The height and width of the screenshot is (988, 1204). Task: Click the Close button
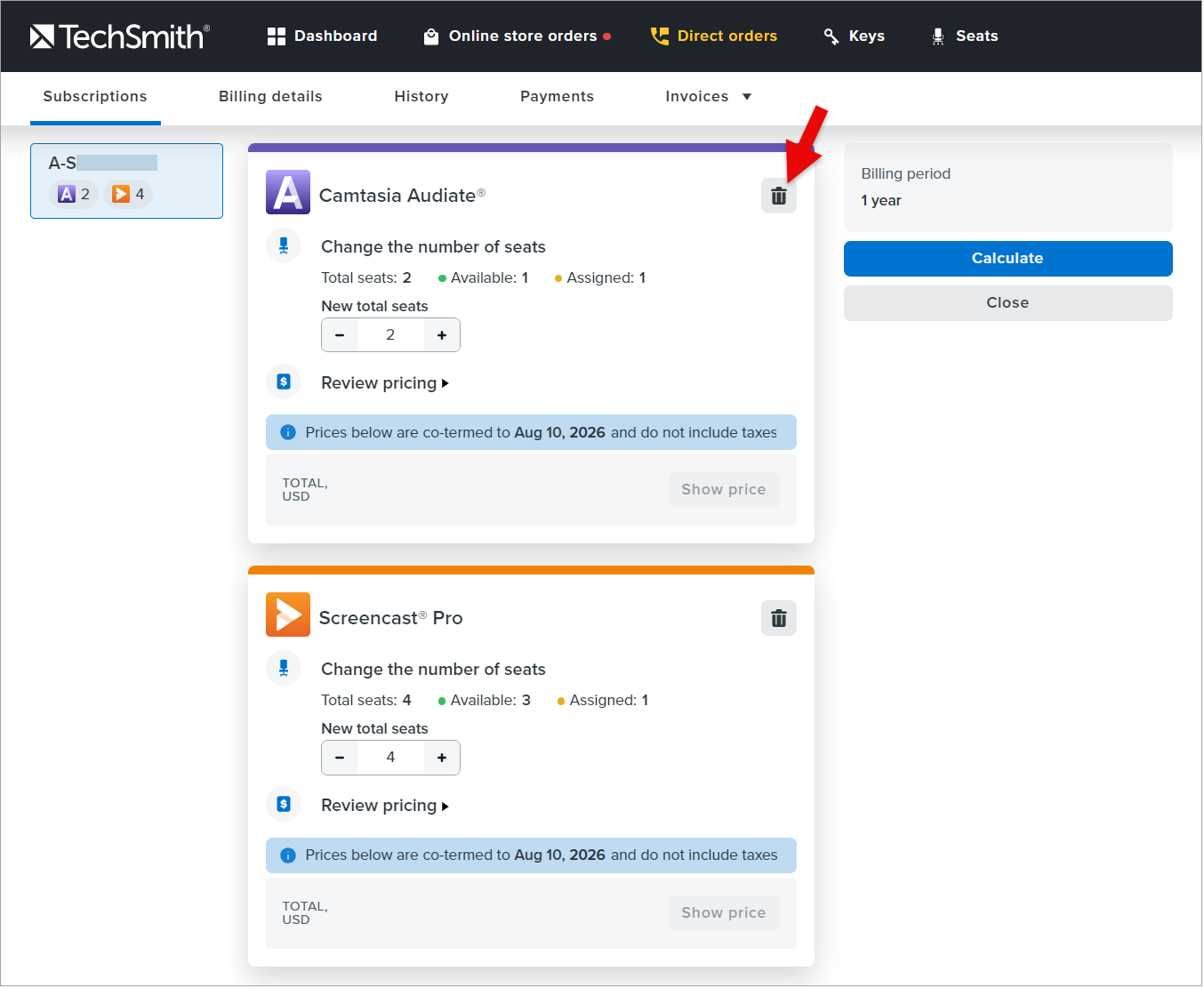click(x=1007, y=303)
